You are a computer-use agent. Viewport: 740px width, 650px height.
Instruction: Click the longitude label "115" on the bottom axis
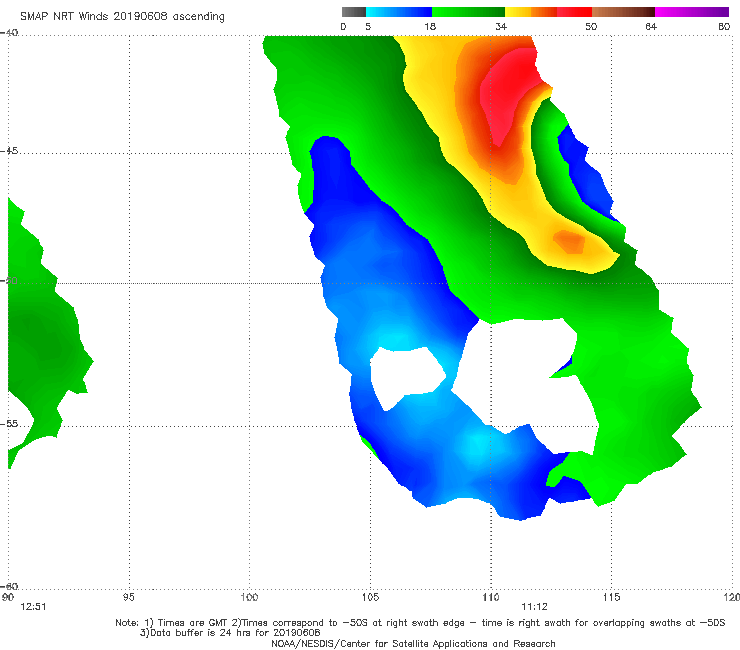click(x=611, y=597)
